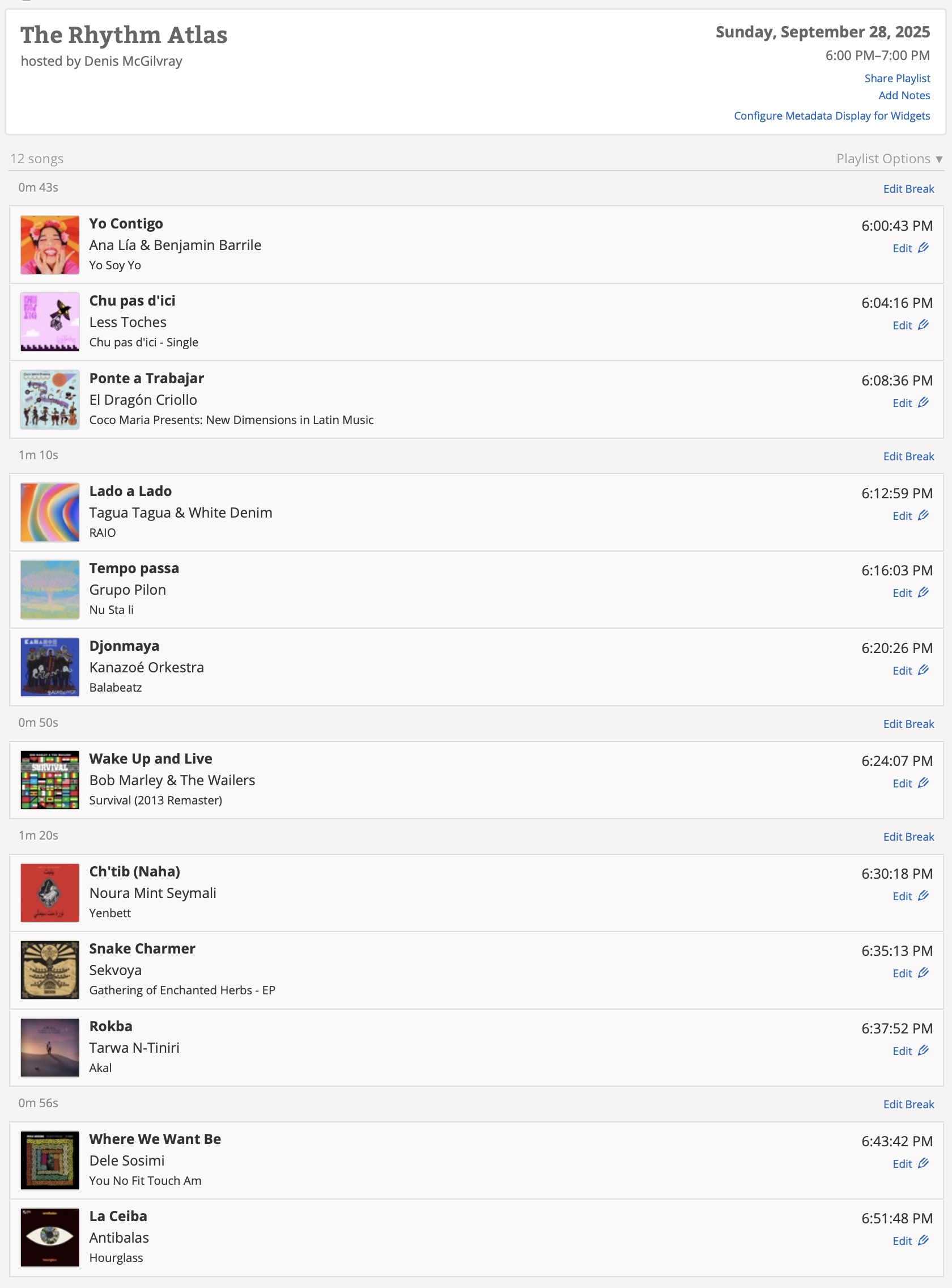Click the Rokba album thumbnail
This screenshot has width=952, height=1288.
(x=49, y=1048)
